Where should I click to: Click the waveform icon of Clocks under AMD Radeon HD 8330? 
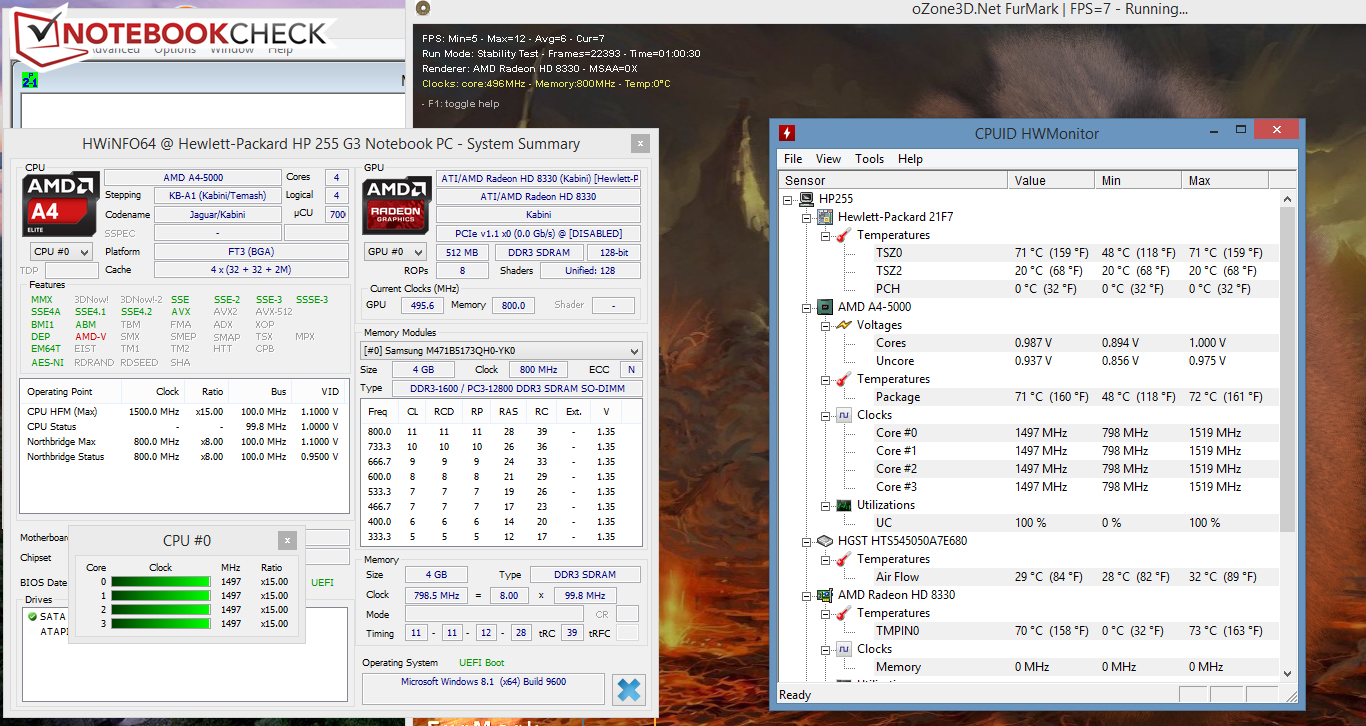843,649
